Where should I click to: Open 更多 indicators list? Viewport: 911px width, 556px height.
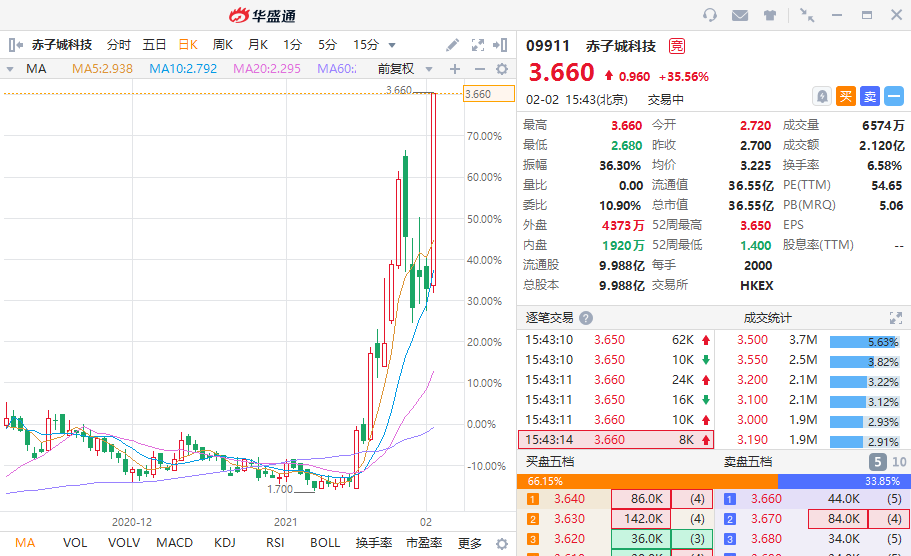469,543
